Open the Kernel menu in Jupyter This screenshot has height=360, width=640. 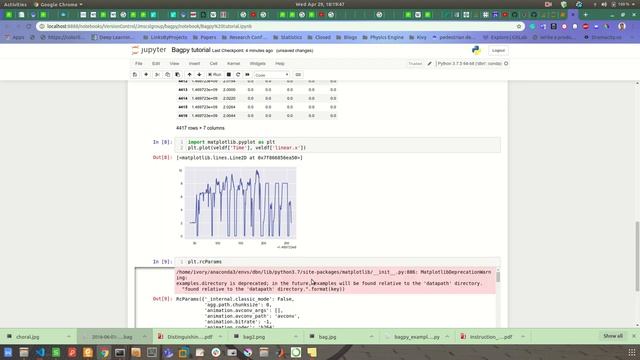click(x=233, y=64)
